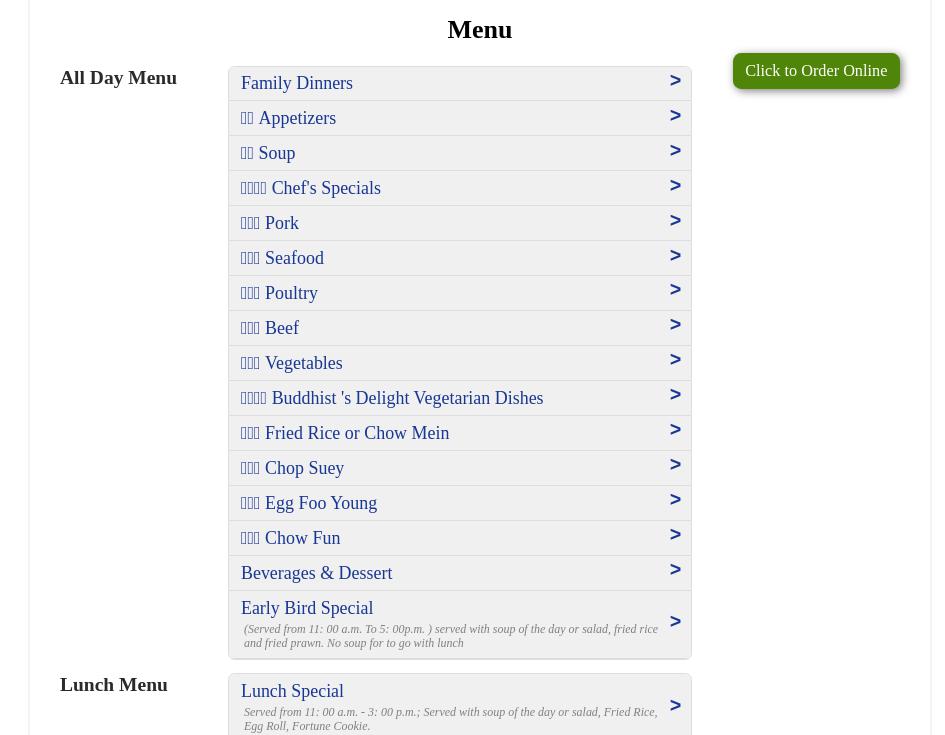Image resolution: width=945 pixels, height=735 pixels.
Task: Click the All Day Menu heading
Action: [x=118, y=78]
